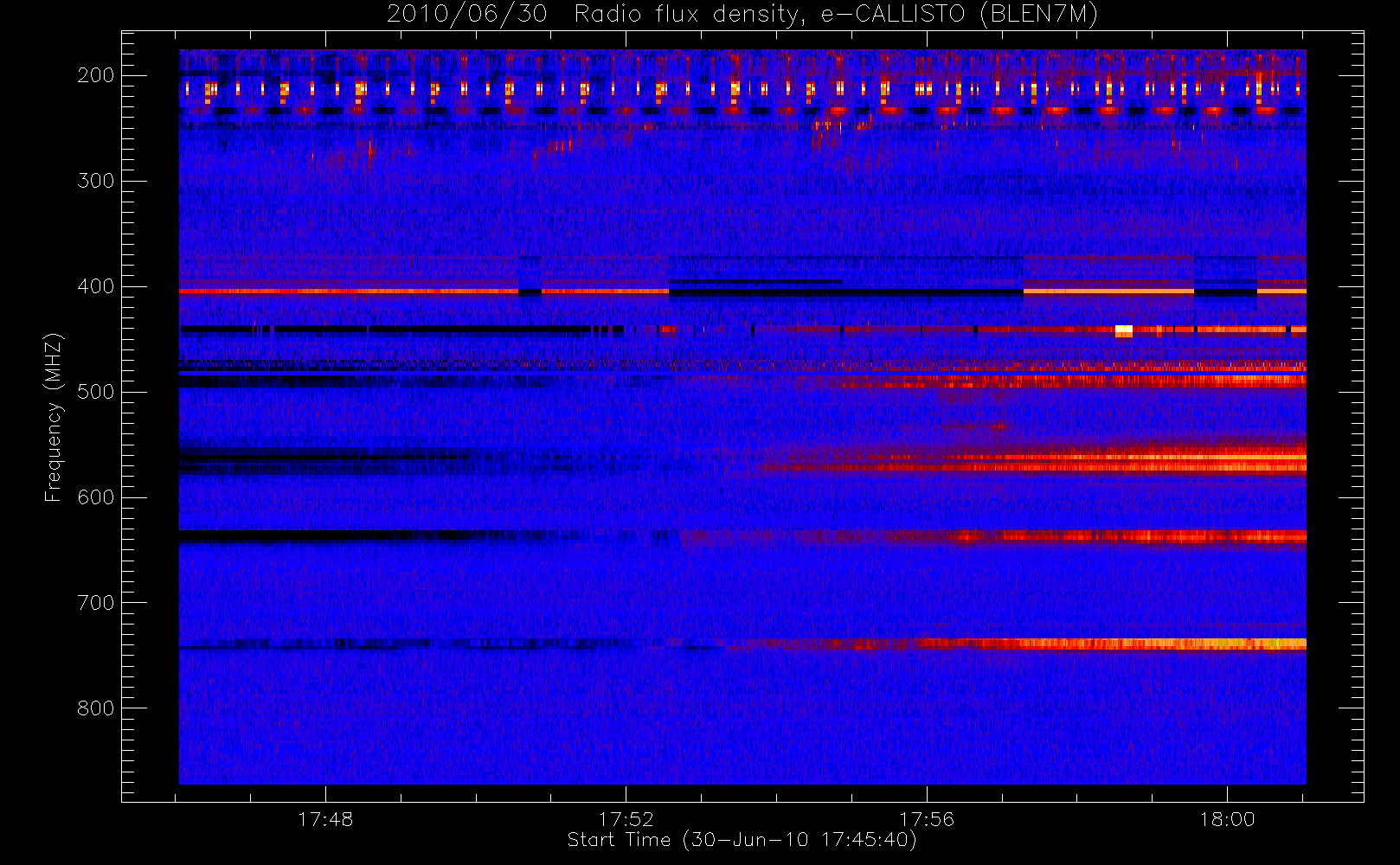The width and height of the screenshot is (1400, 865).
Task: Pick the date '2010/06/30' in the title
Action: coord(466,14)
